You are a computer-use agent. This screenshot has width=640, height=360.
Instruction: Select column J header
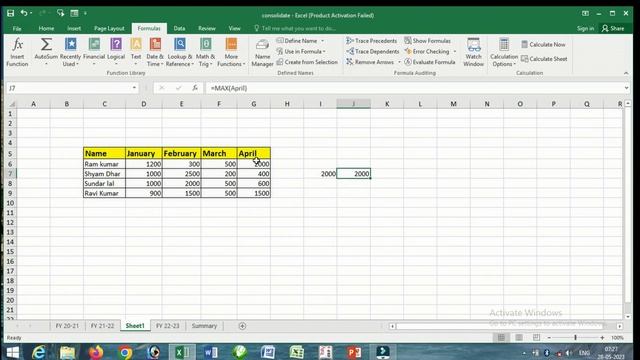[x=353, y=104]
